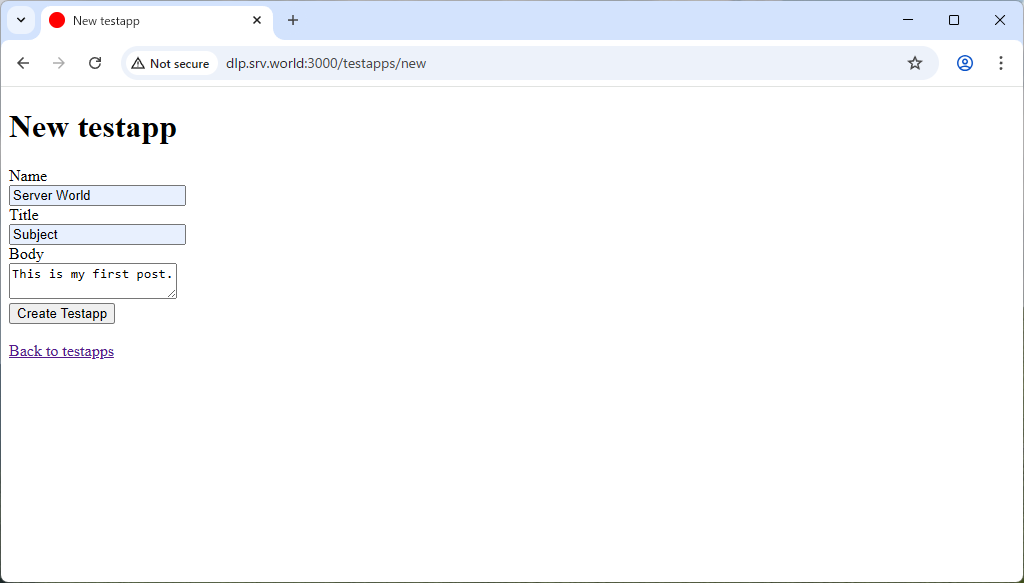The image size is (1024, 583).
Task: Click the forward navigation arrow
Action: (x=58, y=62)
